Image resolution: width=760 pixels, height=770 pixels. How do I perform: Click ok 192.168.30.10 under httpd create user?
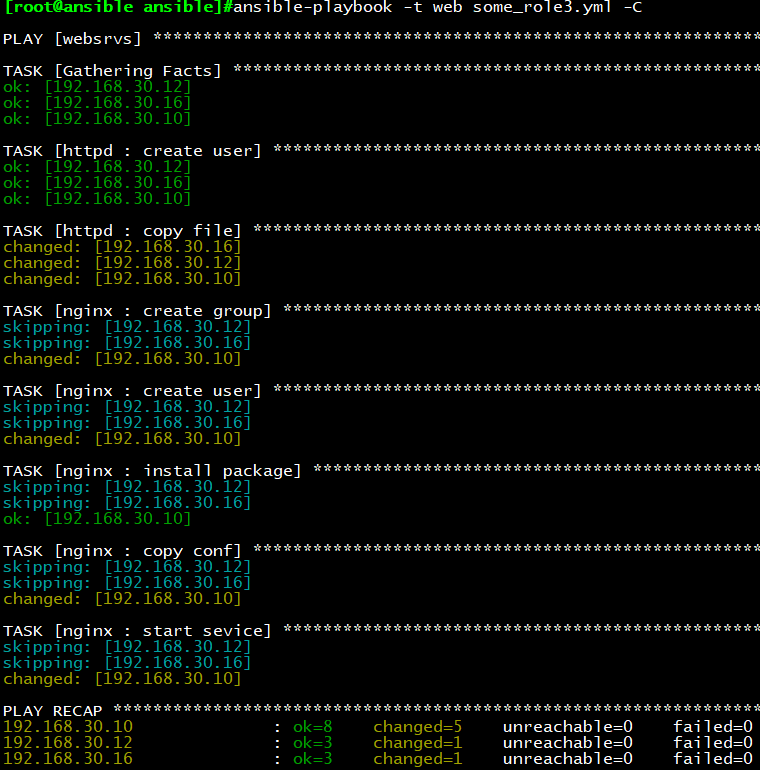coord(97,199)
